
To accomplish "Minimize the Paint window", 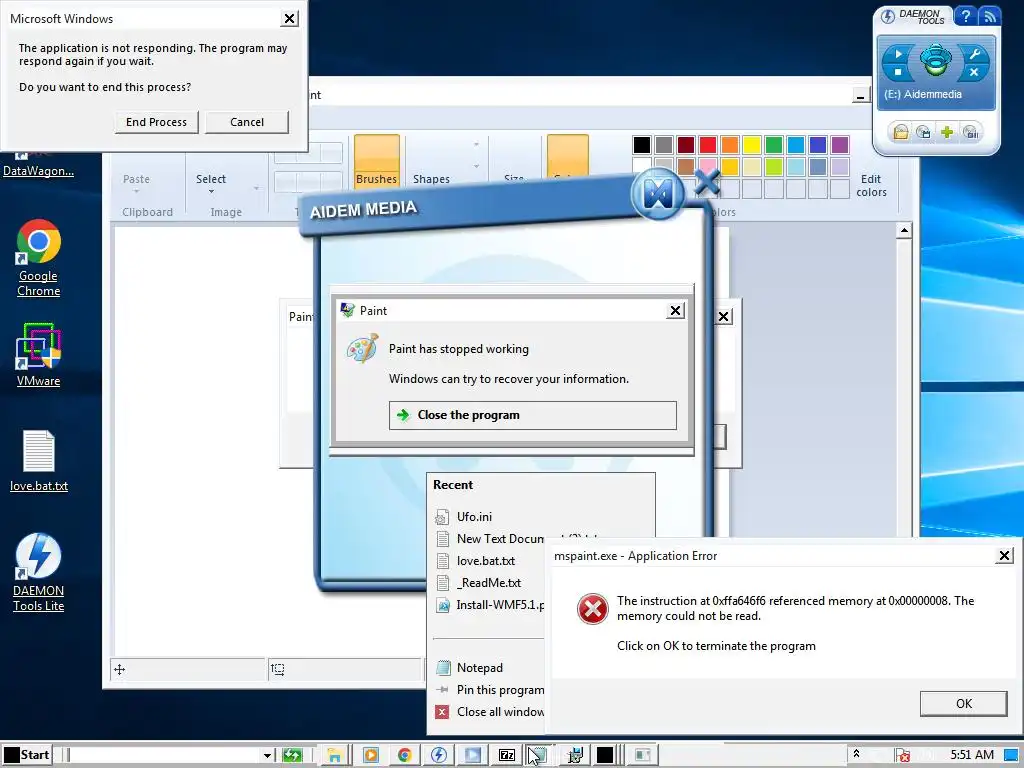I will click(x=861, y=96).
